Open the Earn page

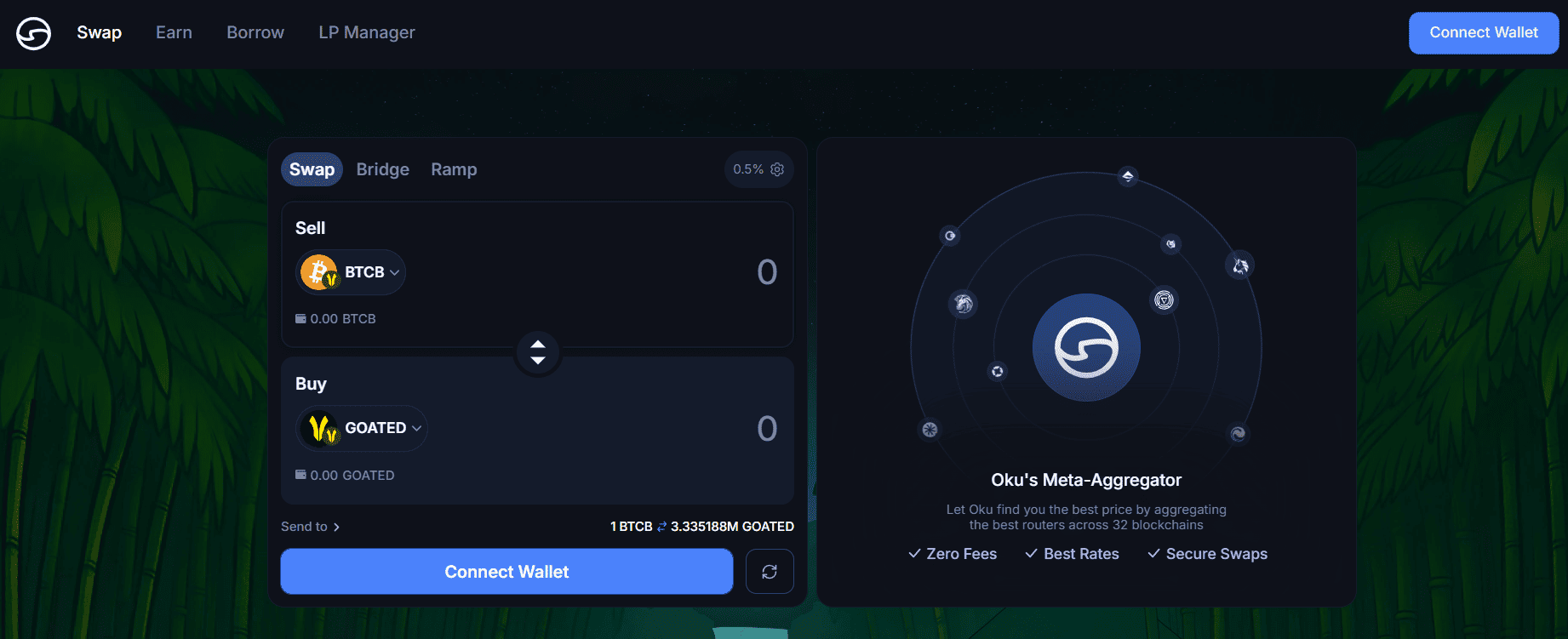pos(174,32)
